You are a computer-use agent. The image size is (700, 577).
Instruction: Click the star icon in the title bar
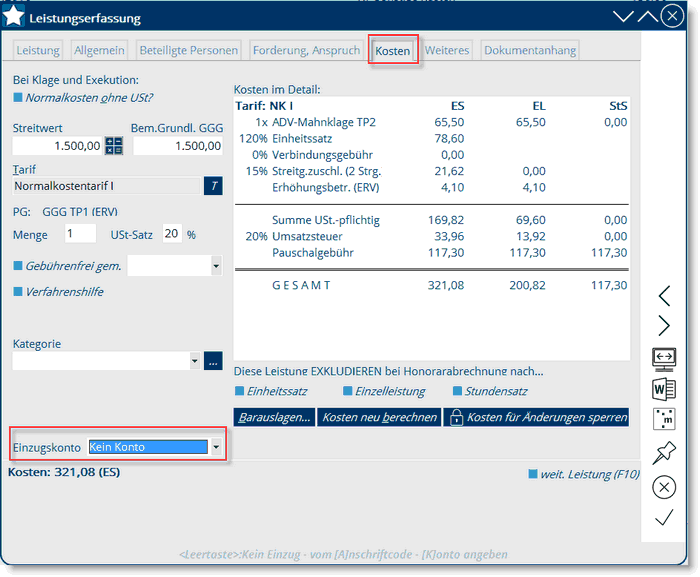(13, 17)
